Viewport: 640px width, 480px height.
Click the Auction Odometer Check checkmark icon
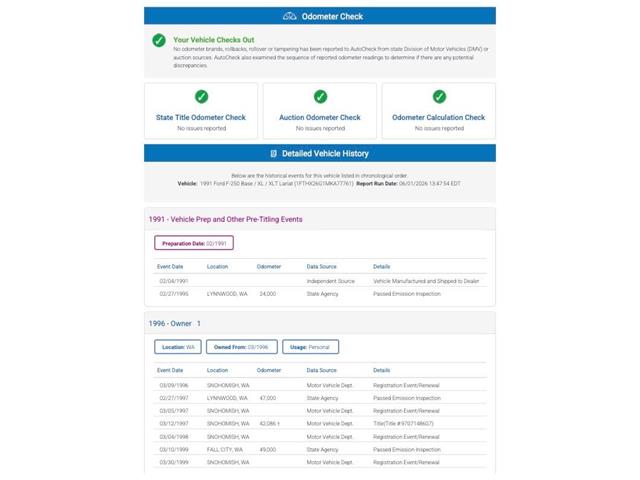320,97
